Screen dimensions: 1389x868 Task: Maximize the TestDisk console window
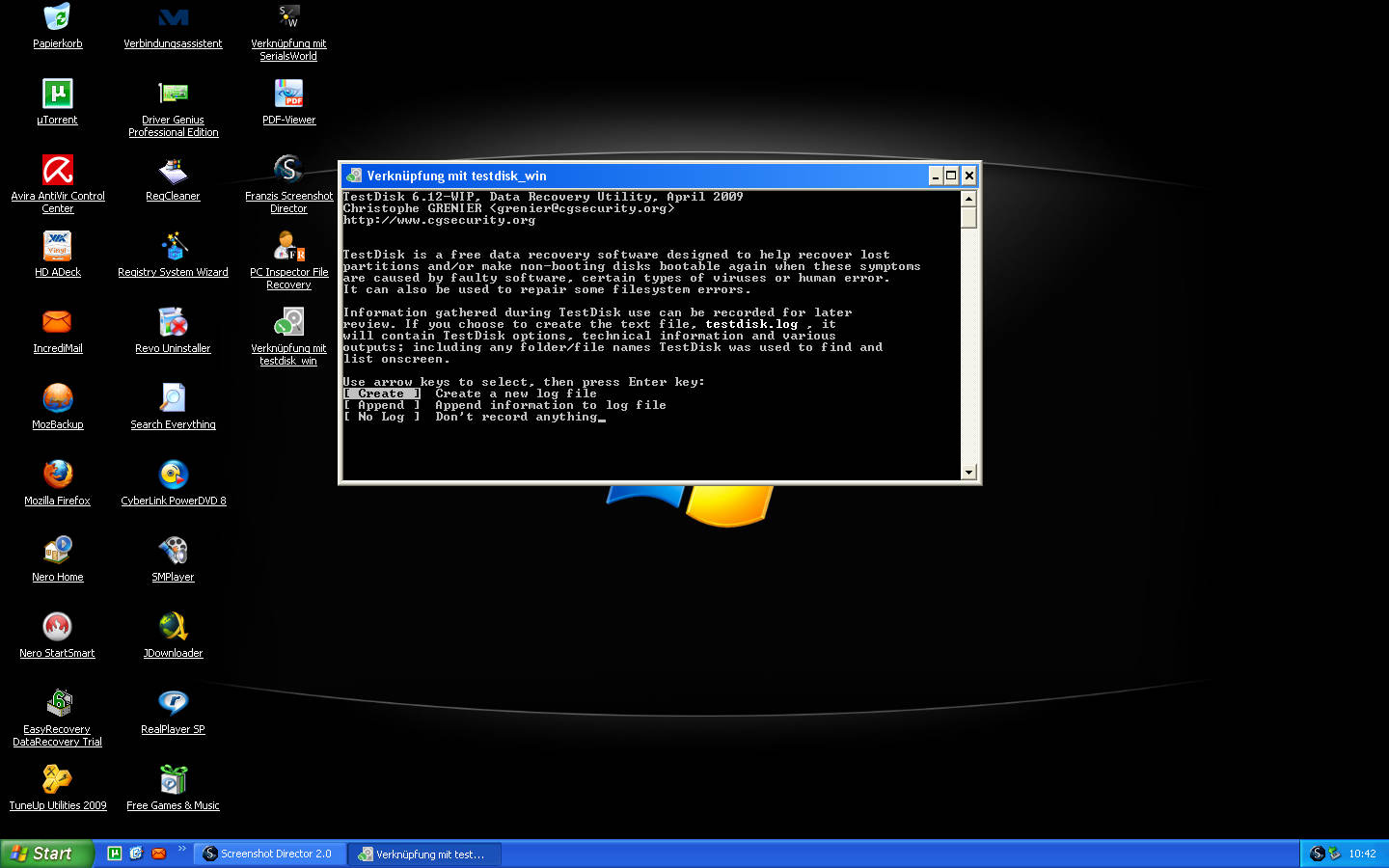tap(951, 176)
